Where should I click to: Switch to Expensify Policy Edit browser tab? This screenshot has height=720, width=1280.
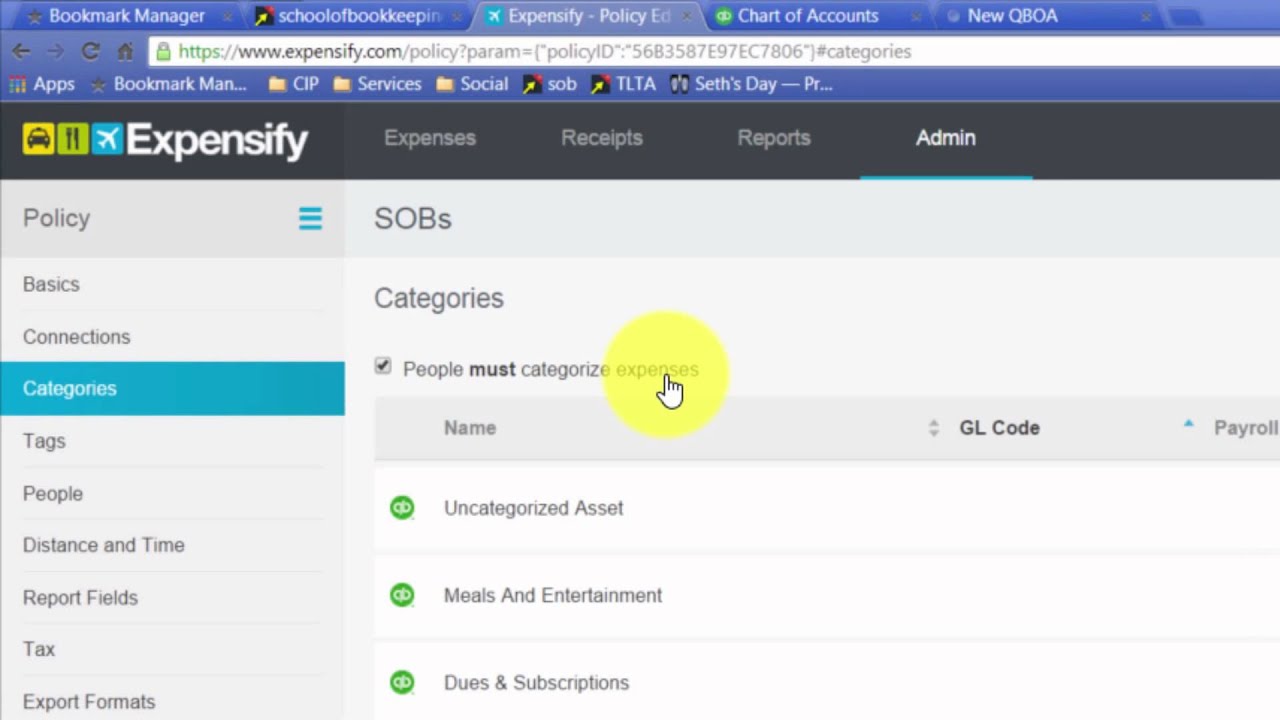pyautogui.click(x=590, y=16)
